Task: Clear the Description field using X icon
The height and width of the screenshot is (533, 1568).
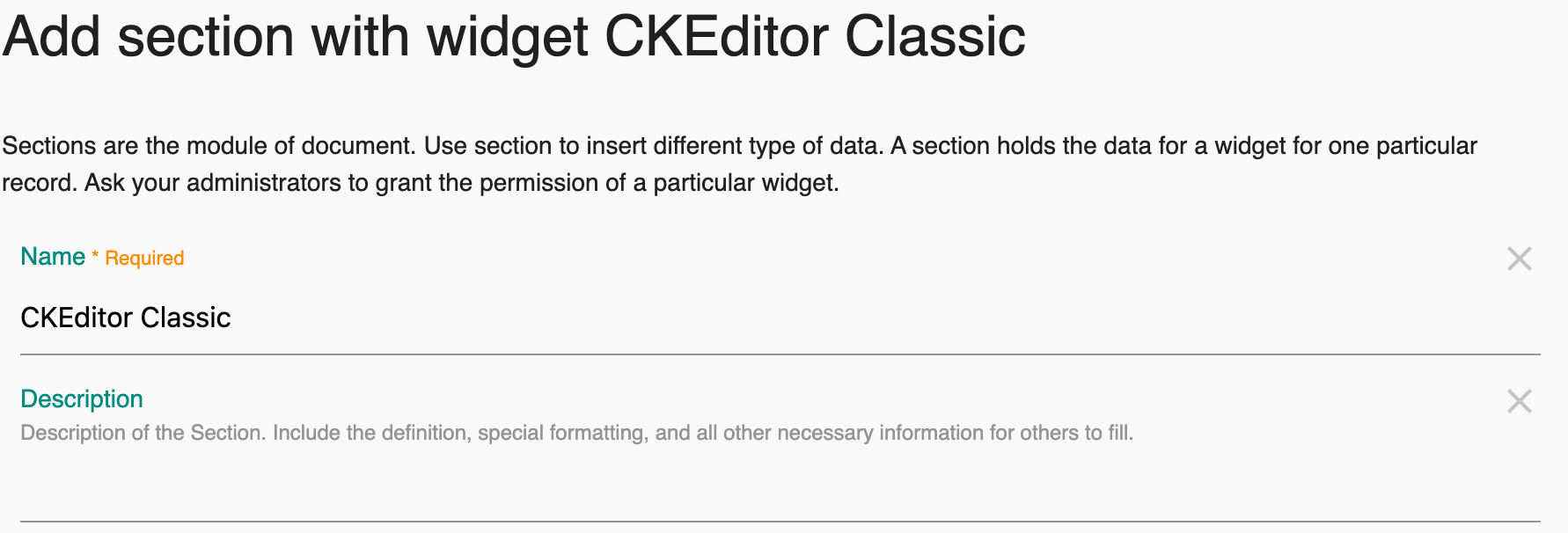Action: (x=1519, y=401)
